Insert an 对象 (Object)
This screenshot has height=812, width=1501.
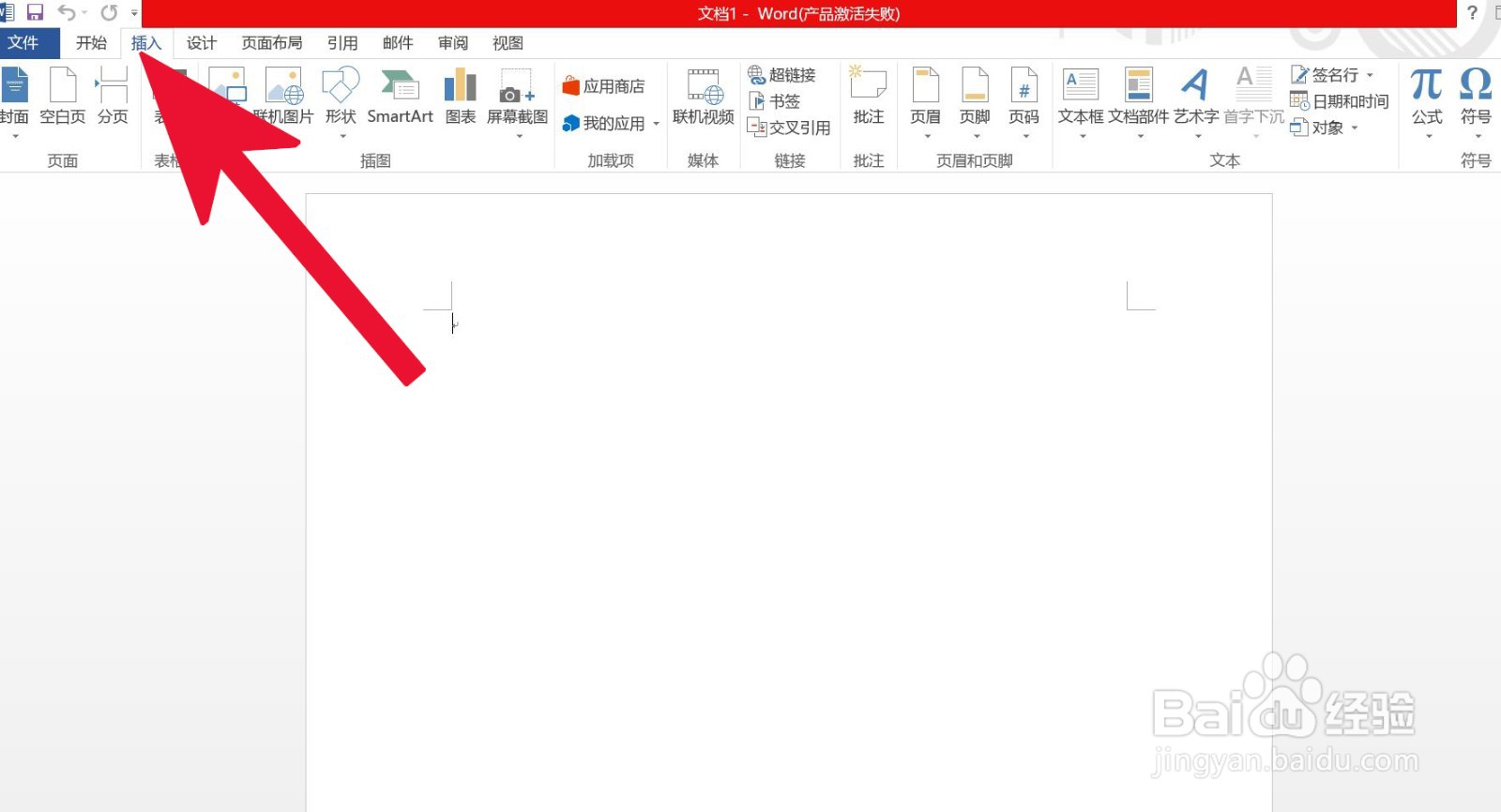[x=1317, y=128]
